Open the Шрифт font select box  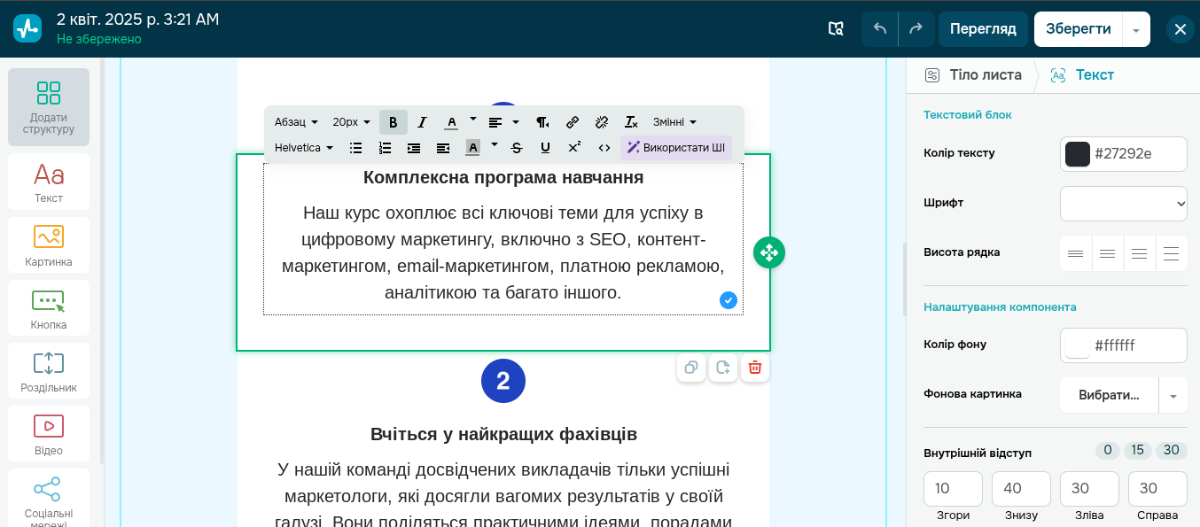click(1124, 203)
